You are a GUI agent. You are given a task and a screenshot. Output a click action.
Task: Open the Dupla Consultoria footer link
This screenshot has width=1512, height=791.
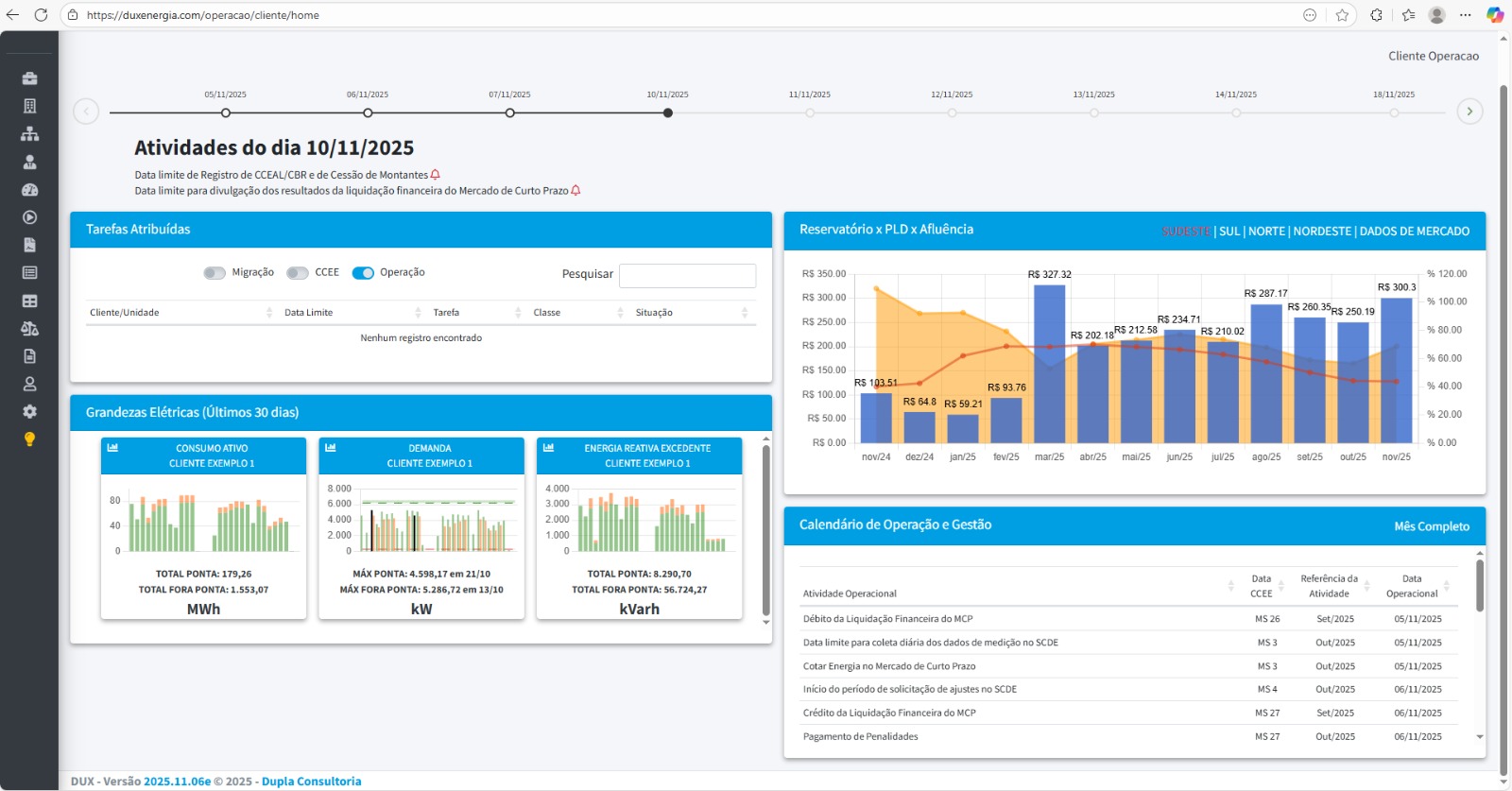tap(311, 782)
